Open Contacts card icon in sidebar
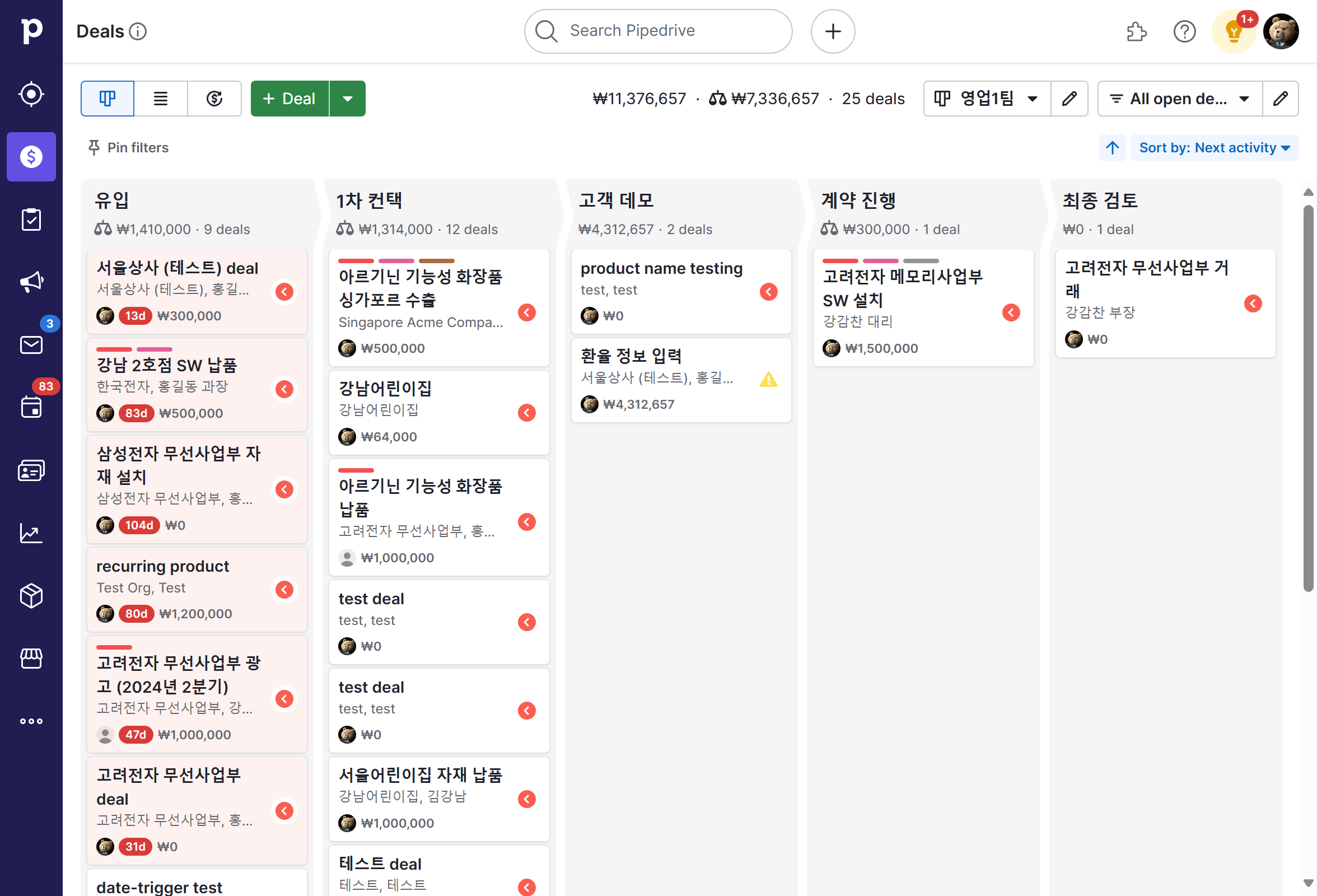Viewport: 1317px width, 896px height. coord(31,470)
